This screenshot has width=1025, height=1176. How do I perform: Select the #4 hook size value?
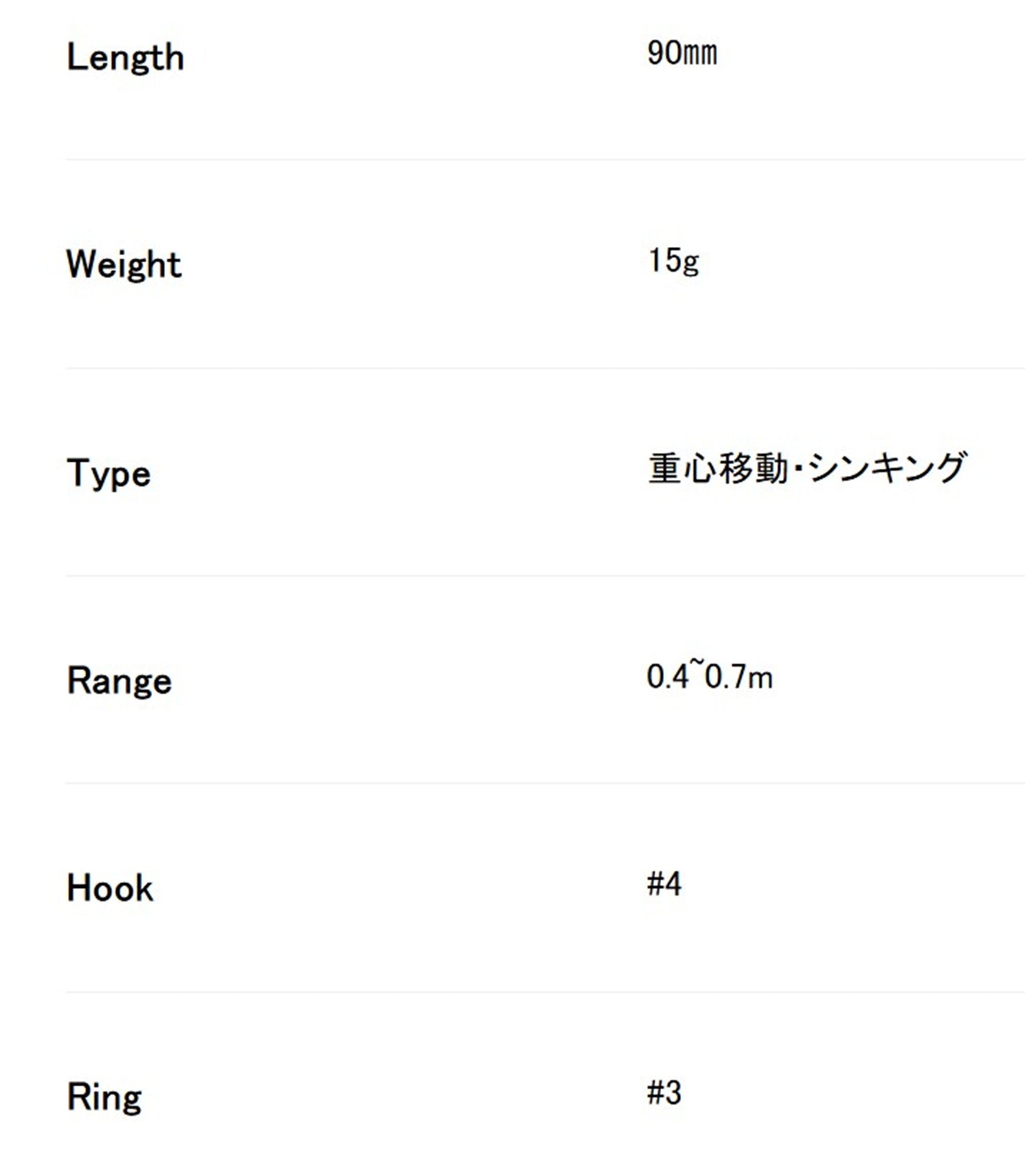click(664, 883)
